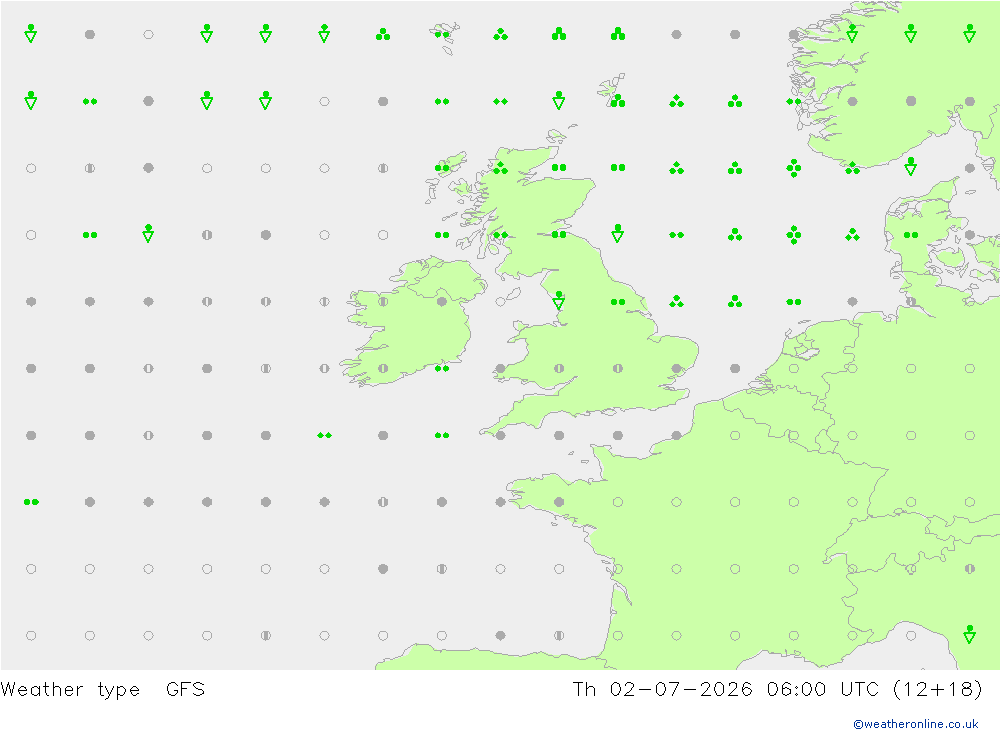Click the 'Weather type GFS' caption
This screenshot has width=1000, height=733.
click(103, 690)
